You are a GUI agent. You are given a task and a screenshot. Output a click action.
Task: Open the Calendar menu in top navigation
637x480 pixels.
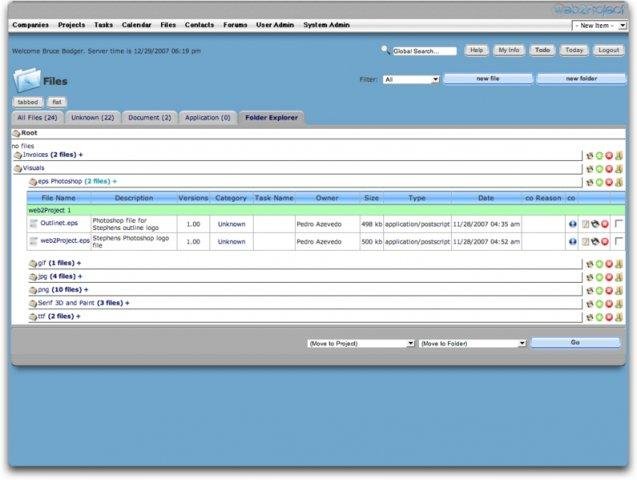(x=136, y=24)
